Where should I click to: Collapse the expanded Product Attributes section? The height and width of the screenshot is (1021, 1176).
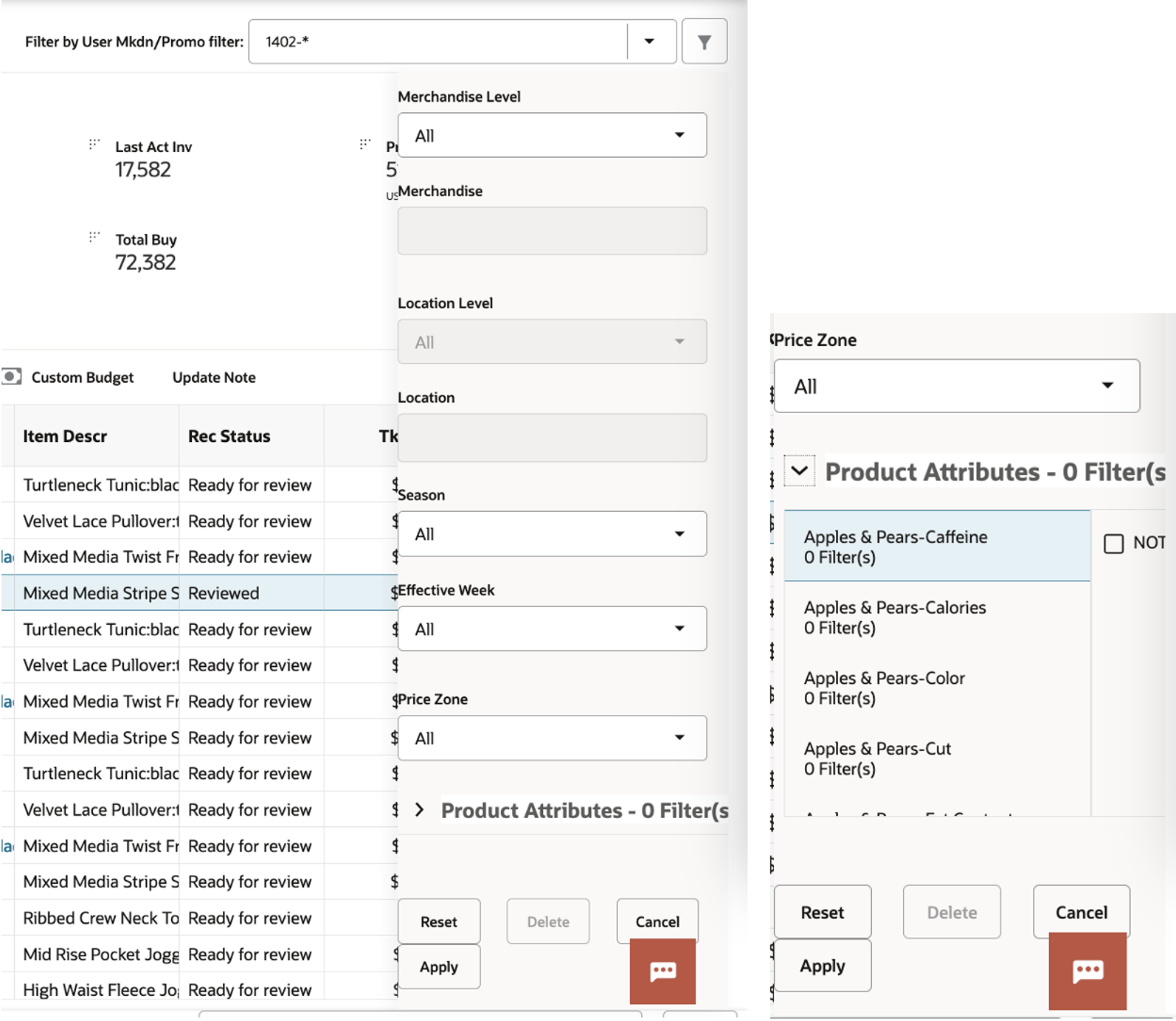click(800, 471)
